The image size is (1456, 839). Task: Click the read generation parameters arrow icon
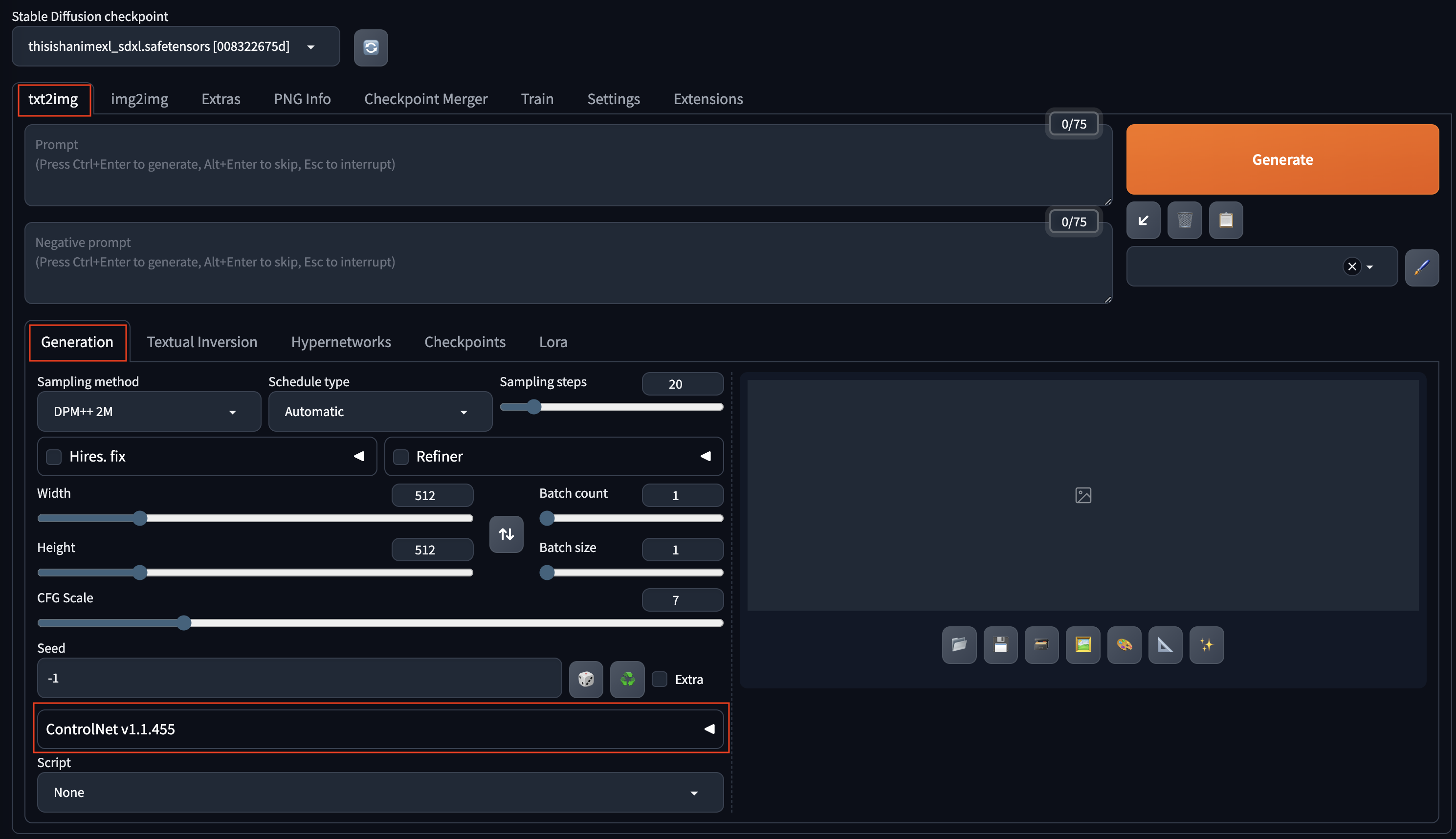point(1143,220)
